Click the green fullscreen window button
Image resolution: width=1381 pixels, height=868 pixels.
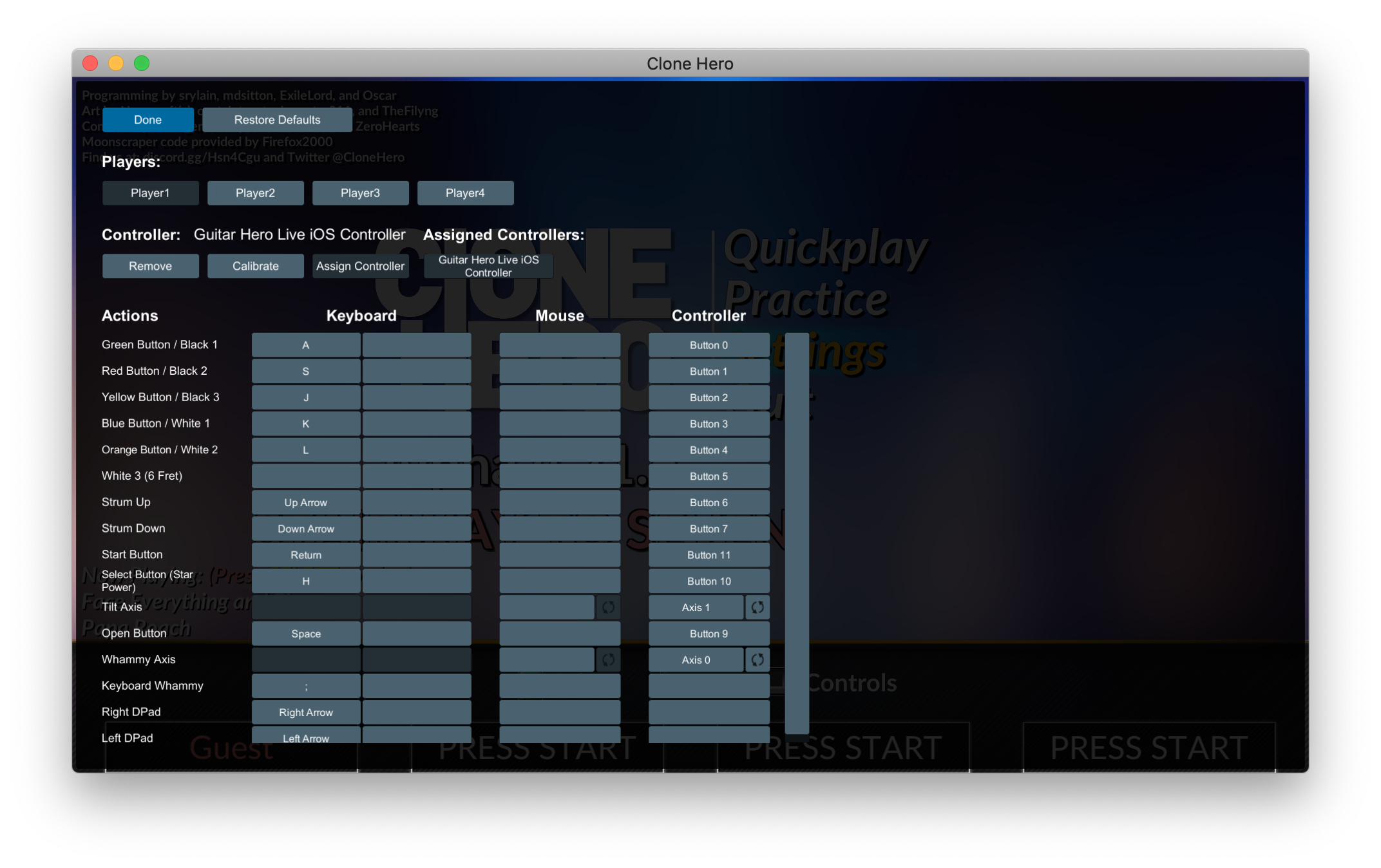tap(142, 63)
